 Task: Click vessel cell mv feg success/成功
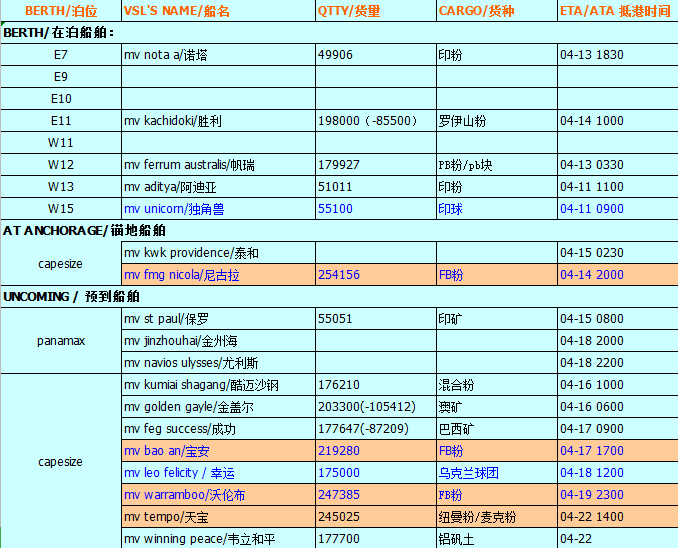[218, 429]
